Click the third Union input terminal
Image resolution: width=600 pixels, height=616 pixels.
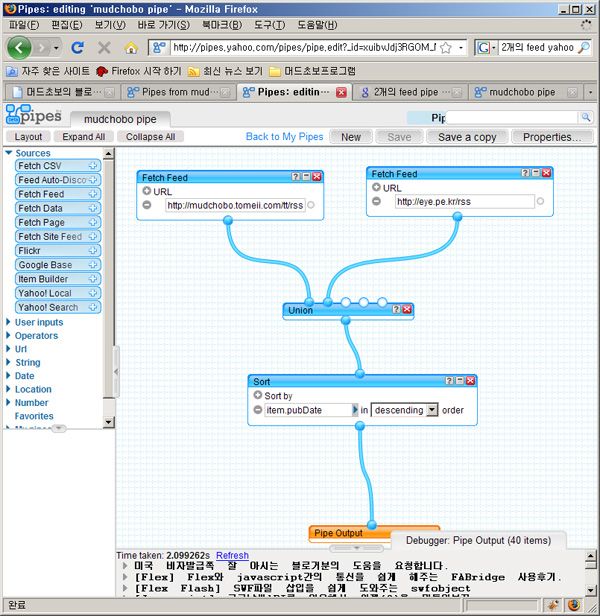[346, 302]
